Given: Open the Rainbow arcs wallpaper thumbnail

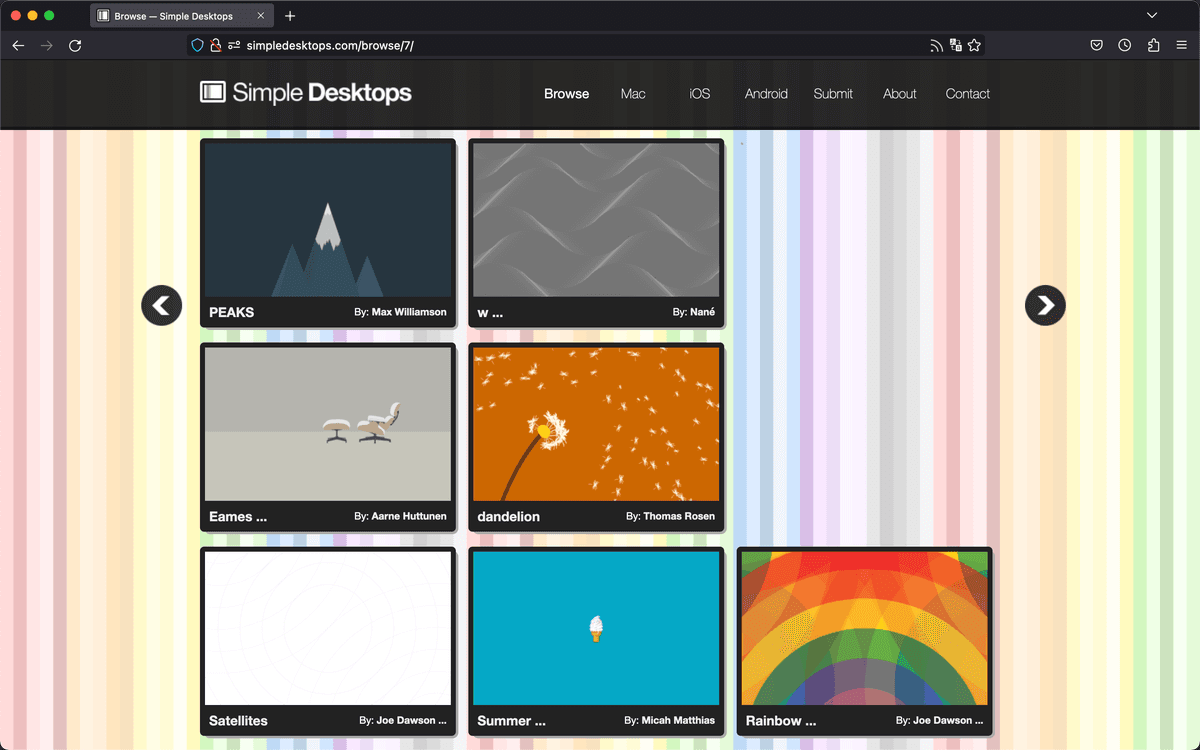Looking at the screenshot, I should 864,628.
